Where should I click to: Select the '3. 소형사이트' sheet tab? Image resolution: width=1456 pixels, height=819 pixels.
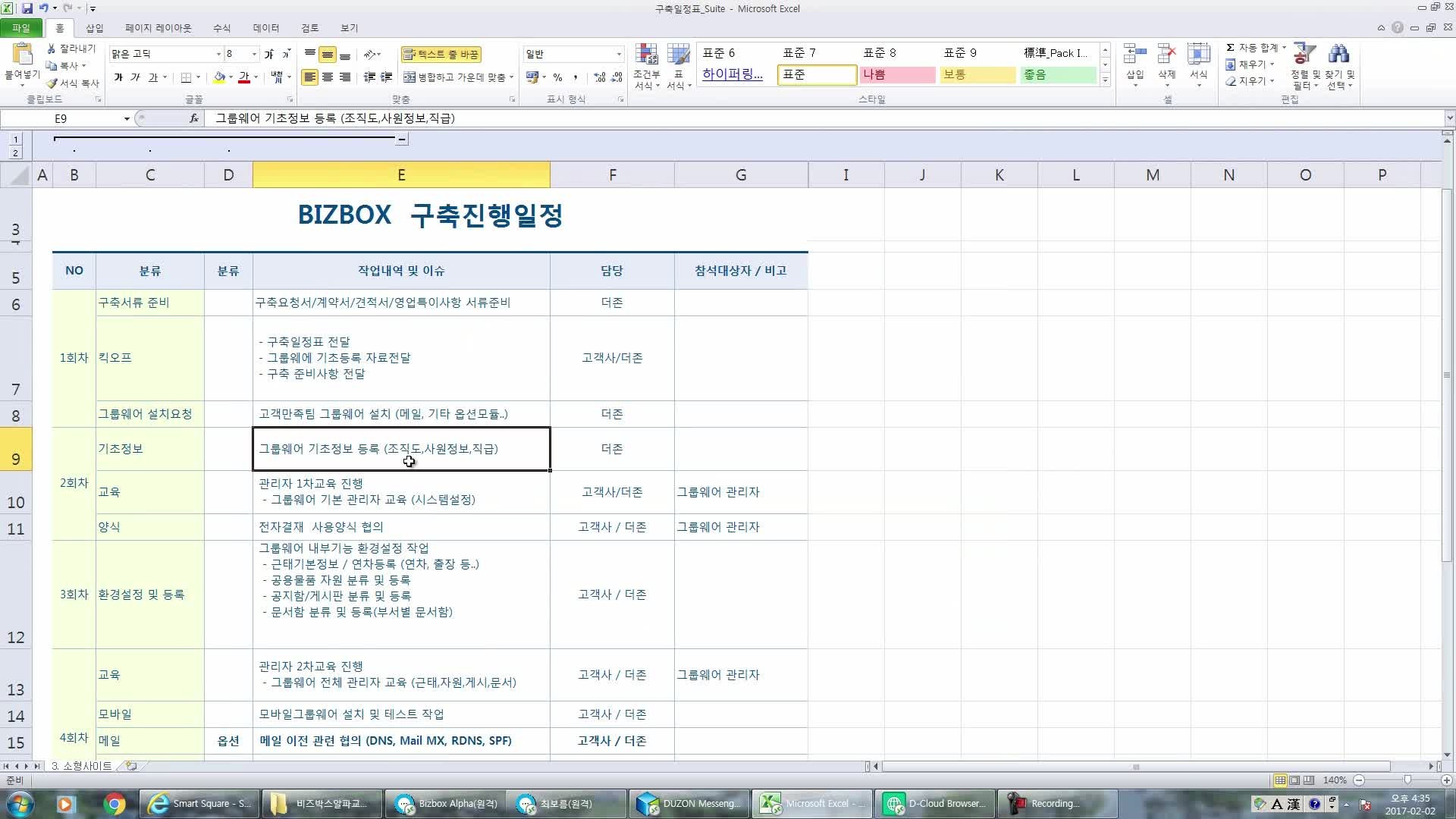tap(81, 766)
